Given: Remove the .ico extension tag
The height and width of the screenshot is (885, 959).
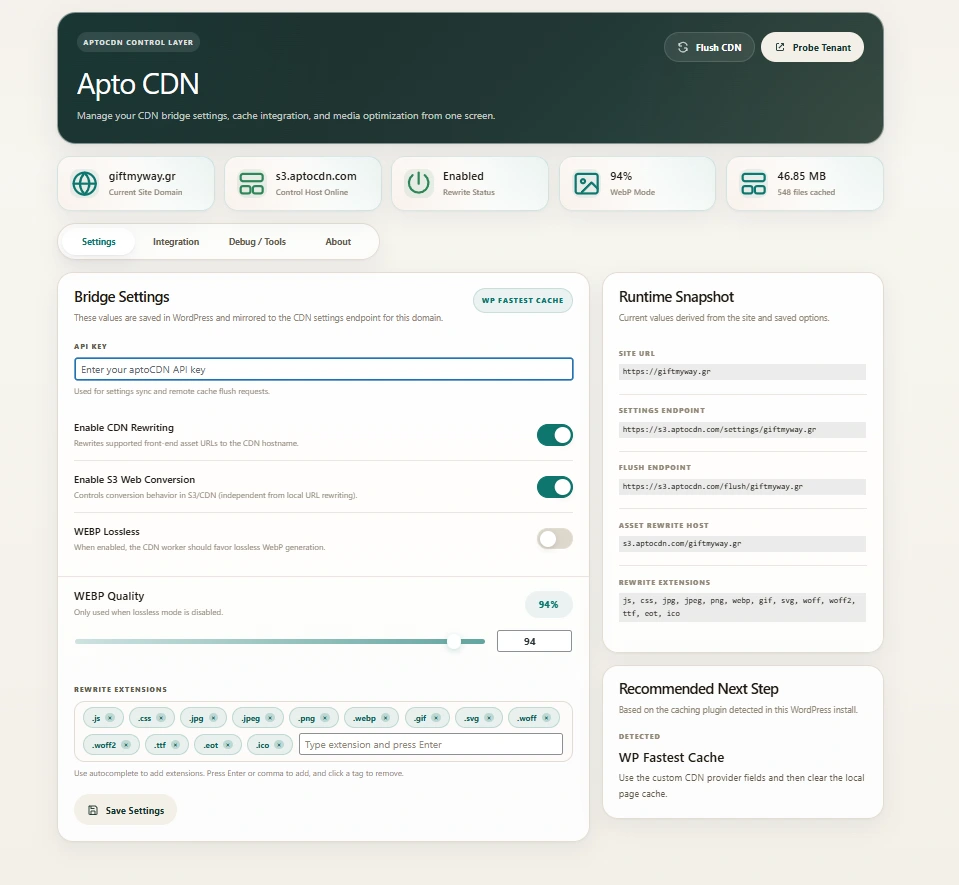Looking at the screenshot, I should [x=280, y=744].
